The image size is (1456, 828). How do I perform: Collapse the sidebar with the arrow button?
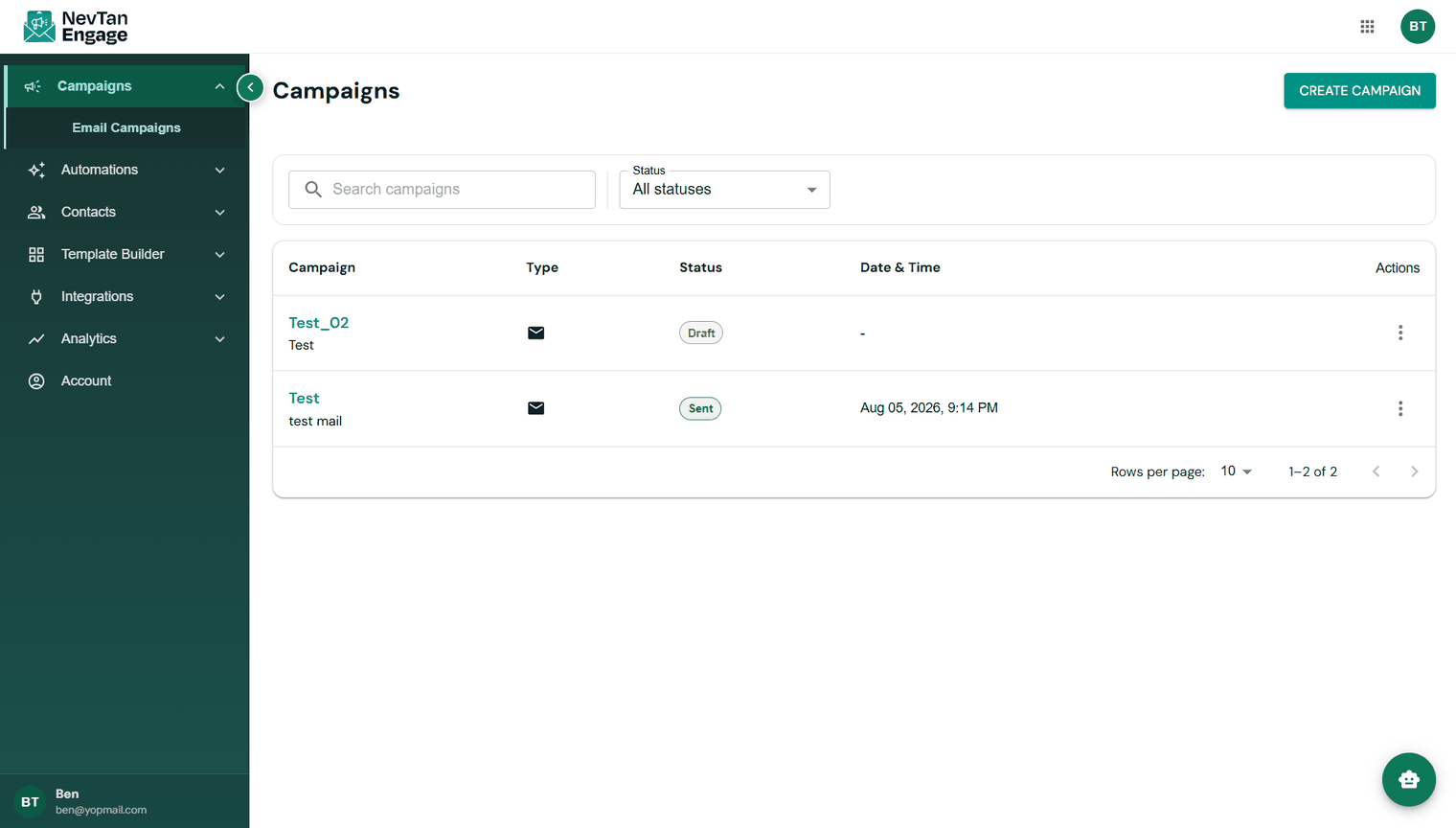click(x=250, y=87)
